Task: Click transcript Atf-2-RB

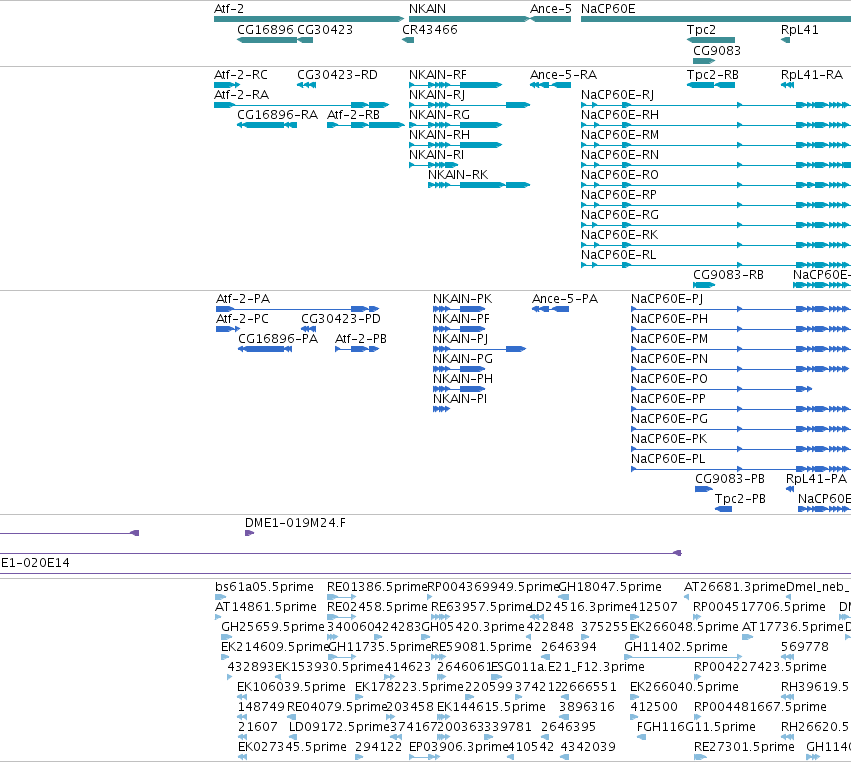Action: [365, 125]
